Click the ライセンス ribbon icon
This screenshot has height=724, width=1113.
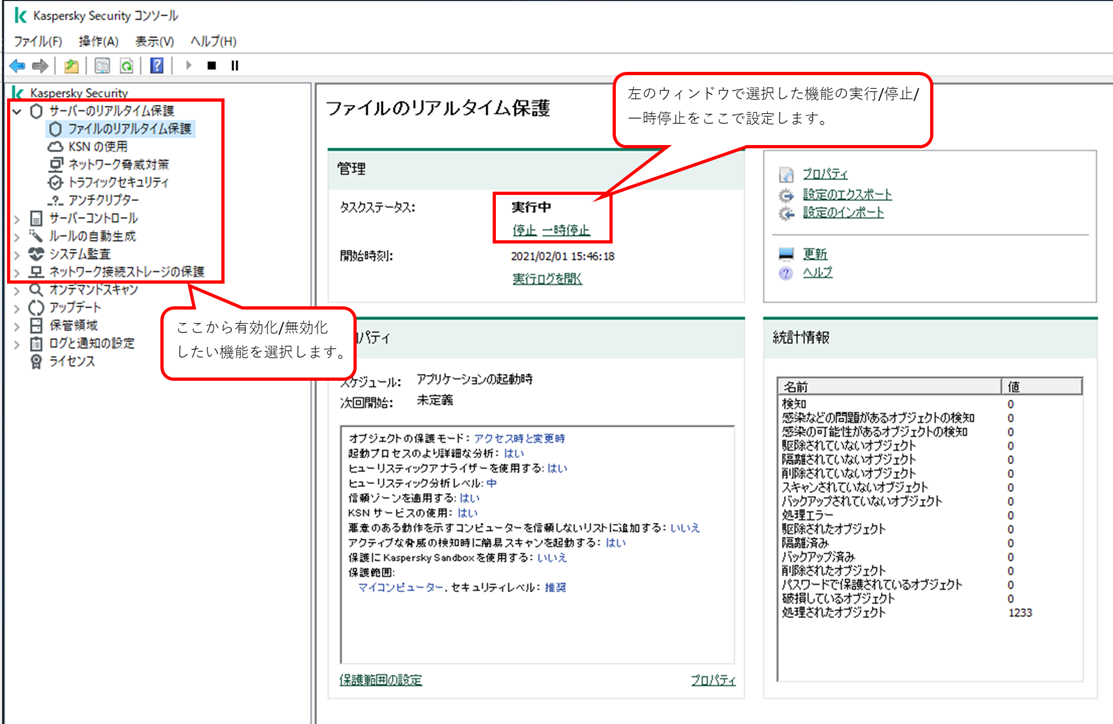tap(36, 361)
